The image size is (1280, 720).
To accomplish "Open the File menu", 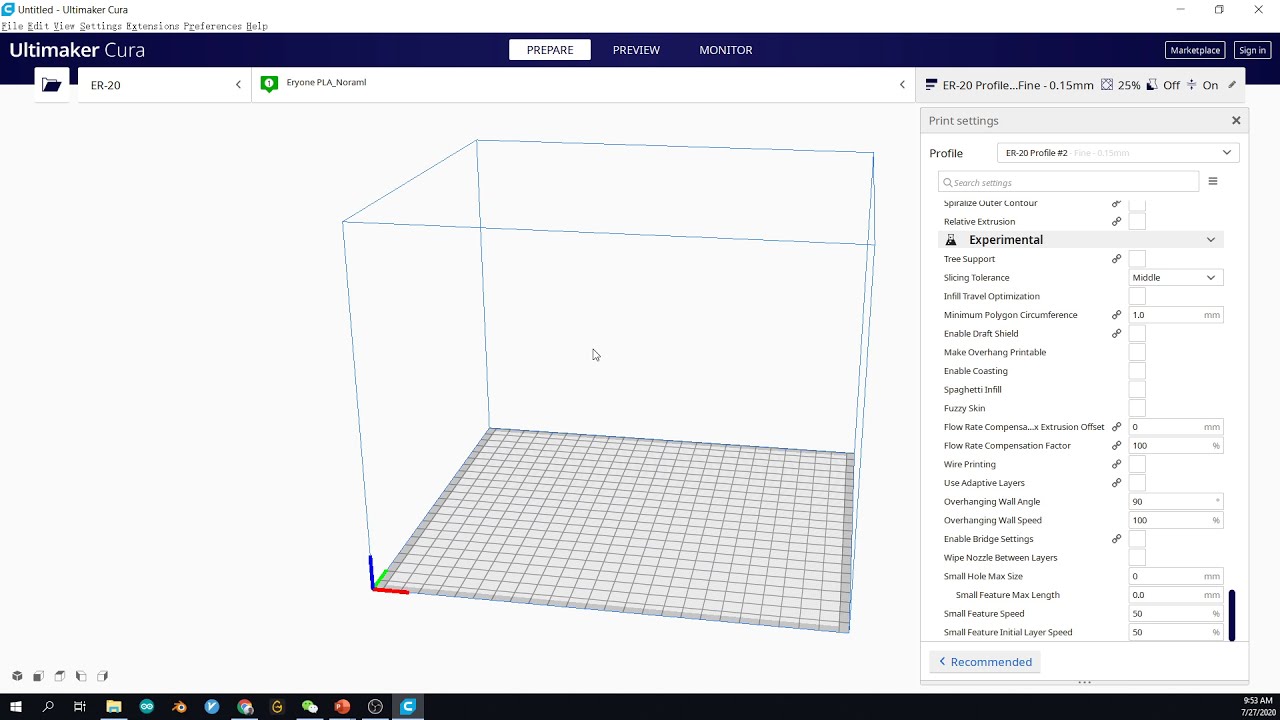I will [11, 26].
